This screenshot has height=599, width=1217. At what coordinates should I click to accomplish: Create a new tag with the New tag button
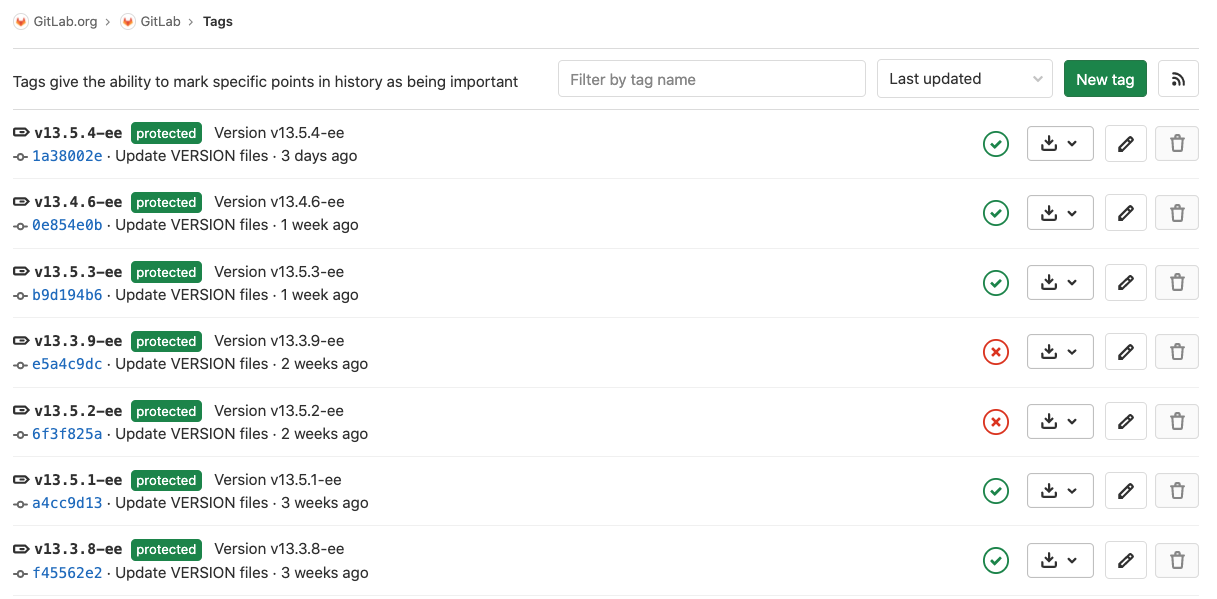(x=1105, y=78)
